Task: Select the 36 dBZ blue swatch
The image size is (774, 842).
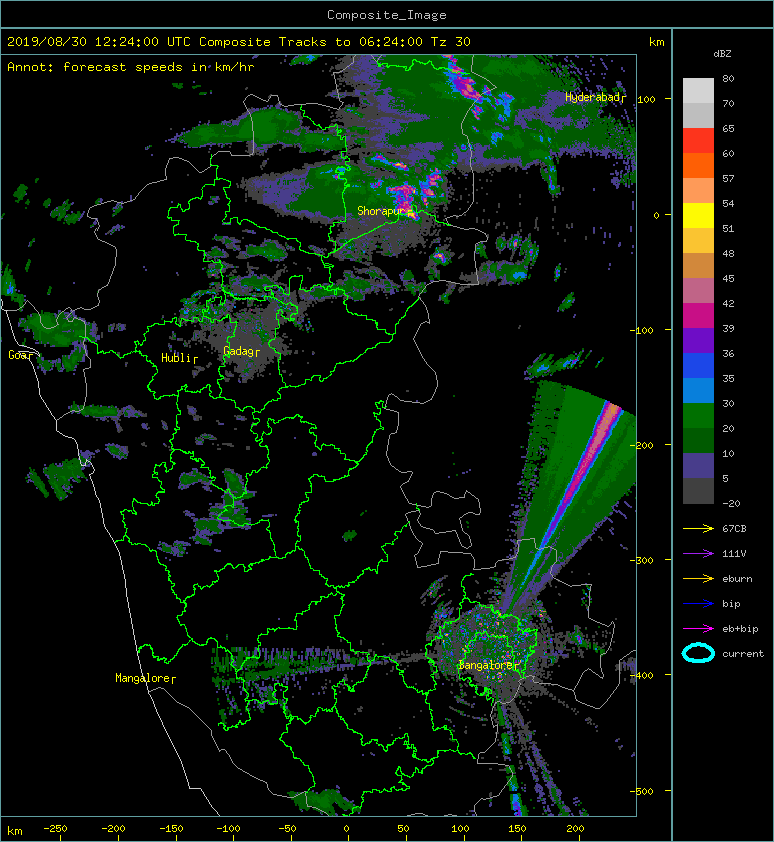Action: click(x=698, y=366)
